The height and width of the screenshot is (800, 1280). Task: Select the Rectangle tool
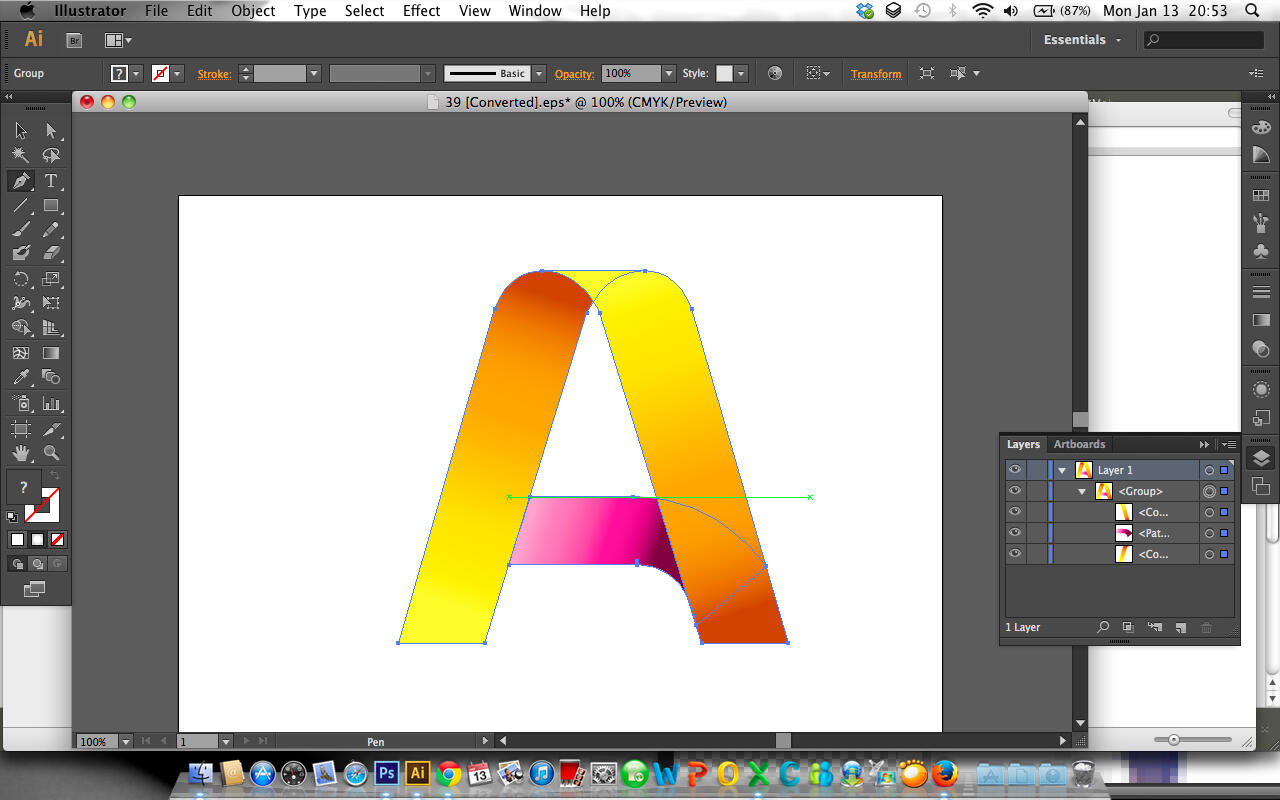click(x=51, y=206)
